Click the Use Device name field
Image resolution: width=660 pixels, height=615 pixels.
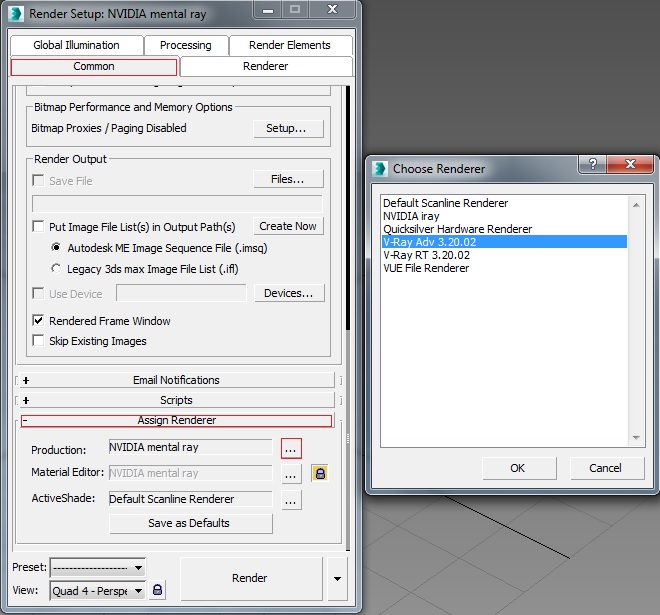[181, 293]
